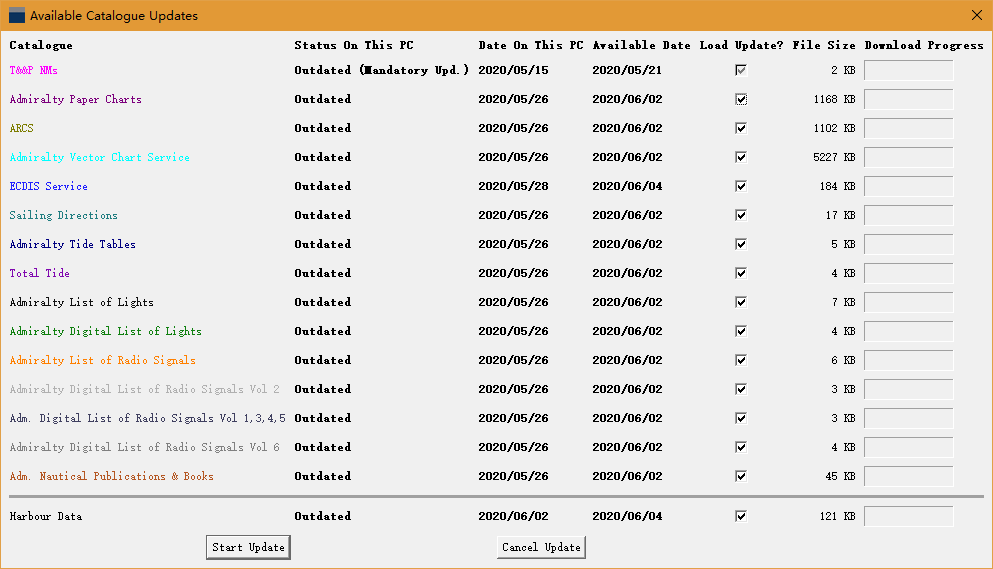Click Admiralty List of Radio Signals label
The height and width of the screenshot is (569, 993).
(103, 360)
